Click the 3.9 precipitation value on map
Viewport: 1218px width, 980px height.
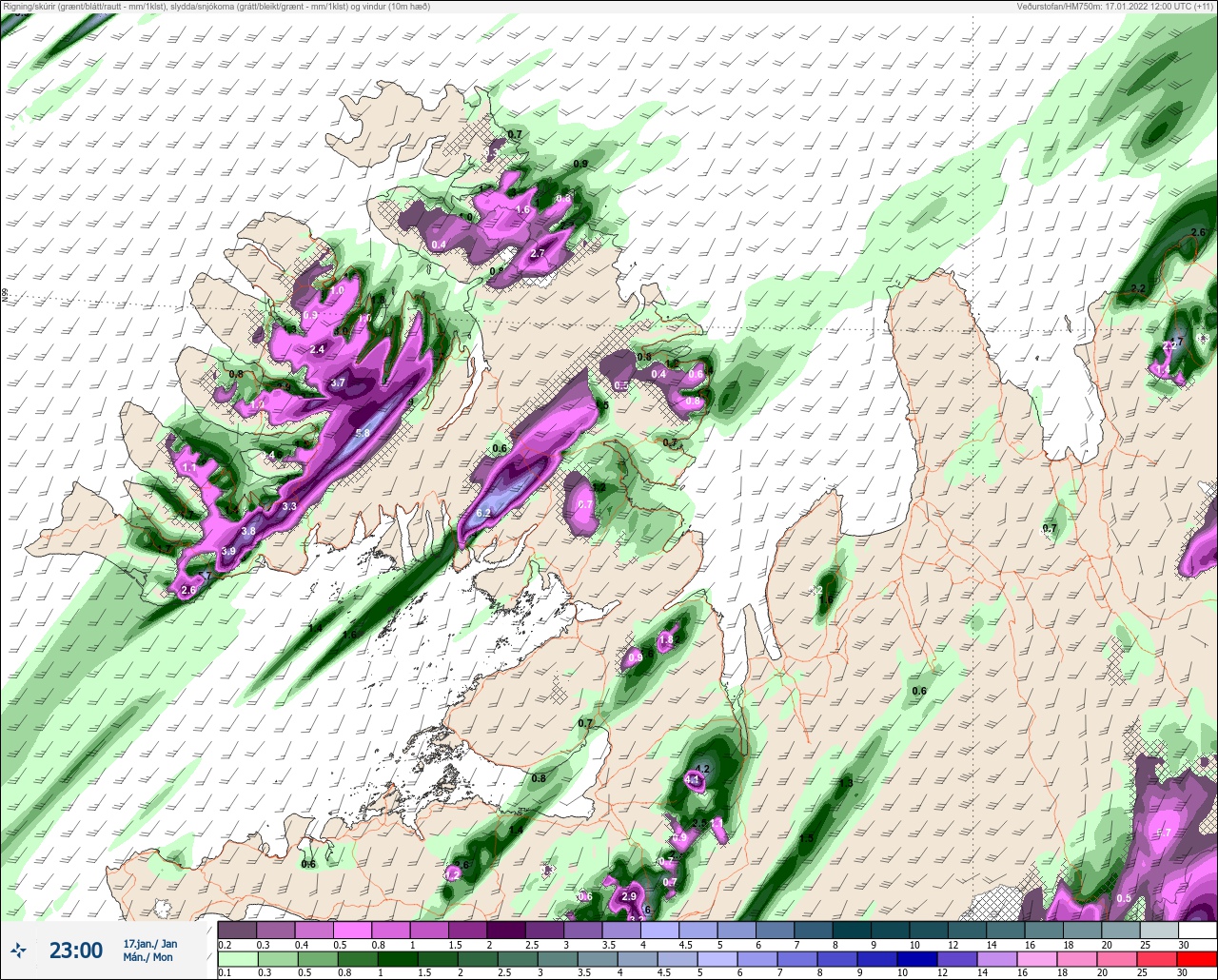[x=228, y=551]
